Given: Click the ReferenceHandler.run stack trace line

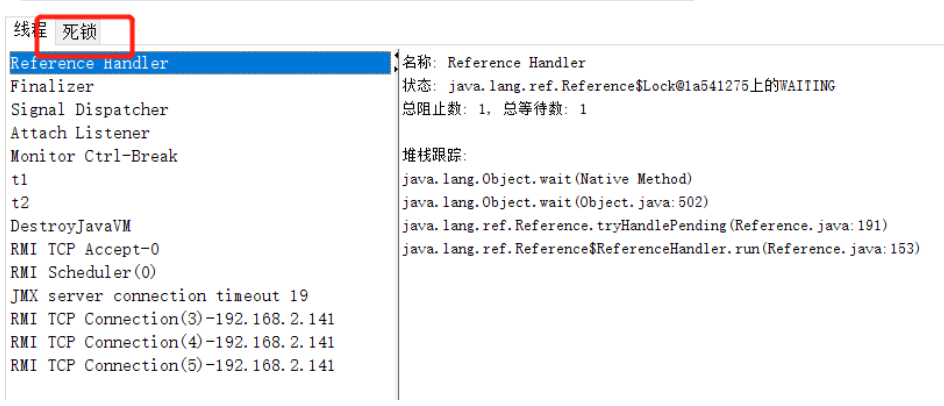Looking at the screenshot, I should [x=661, y=249].
